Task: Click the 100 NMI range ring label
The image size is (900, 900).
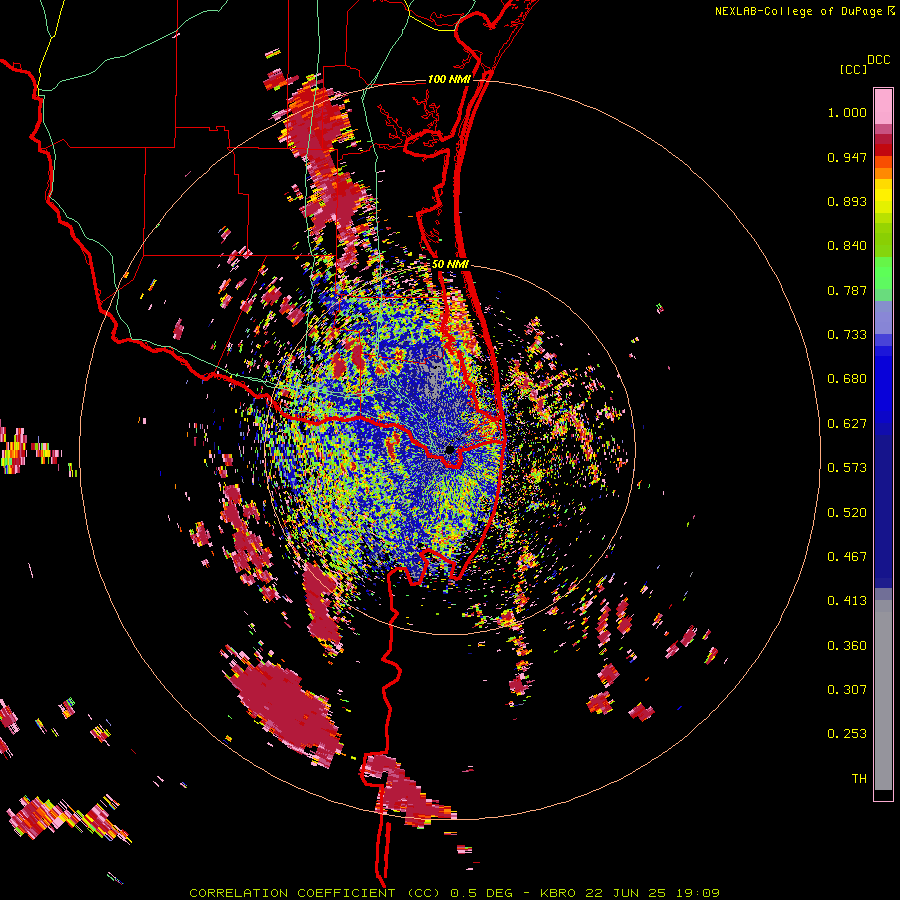Action: 449,79
